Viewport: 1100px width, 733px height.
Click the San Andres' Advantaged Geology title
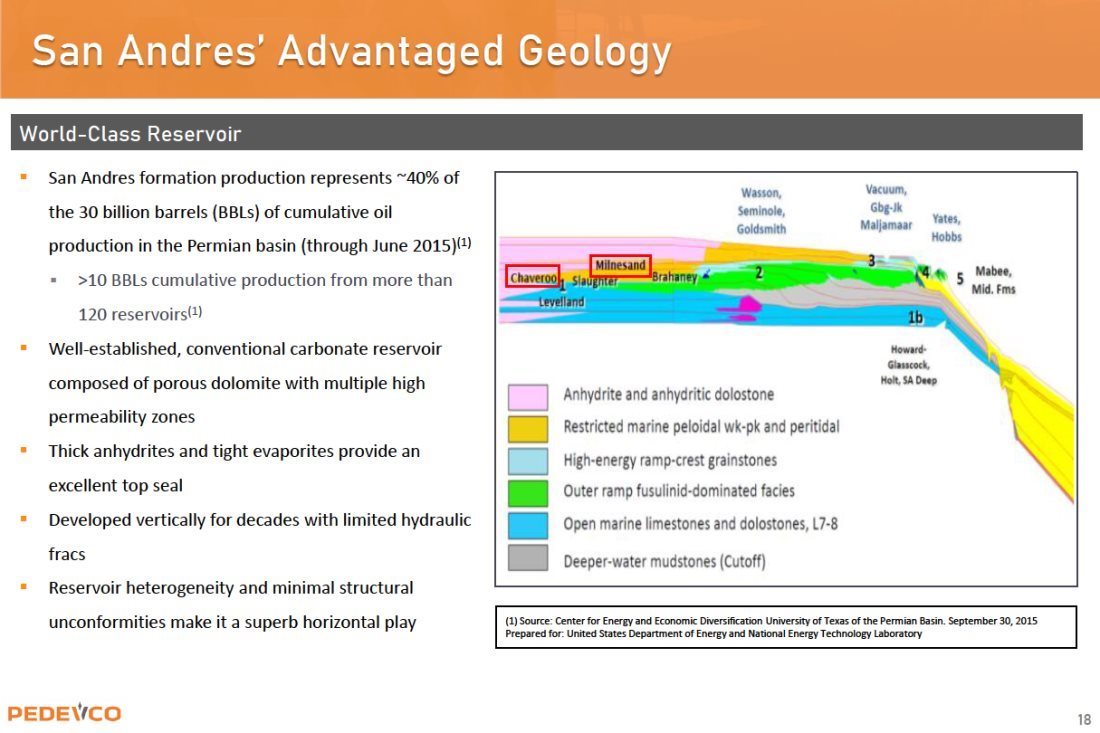[x=351, y=52]
